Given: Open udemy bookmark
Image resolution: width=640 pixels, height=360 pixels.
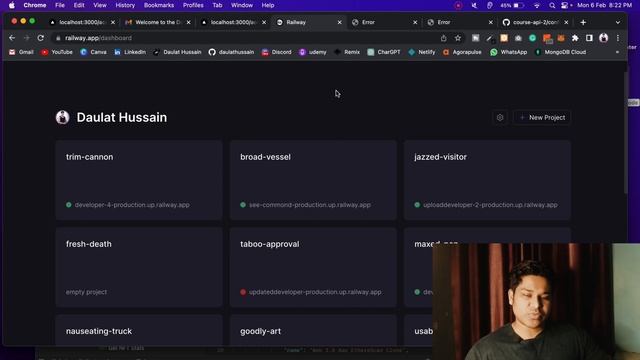Looking at the screenshot, I should click(x=313, y=52).
